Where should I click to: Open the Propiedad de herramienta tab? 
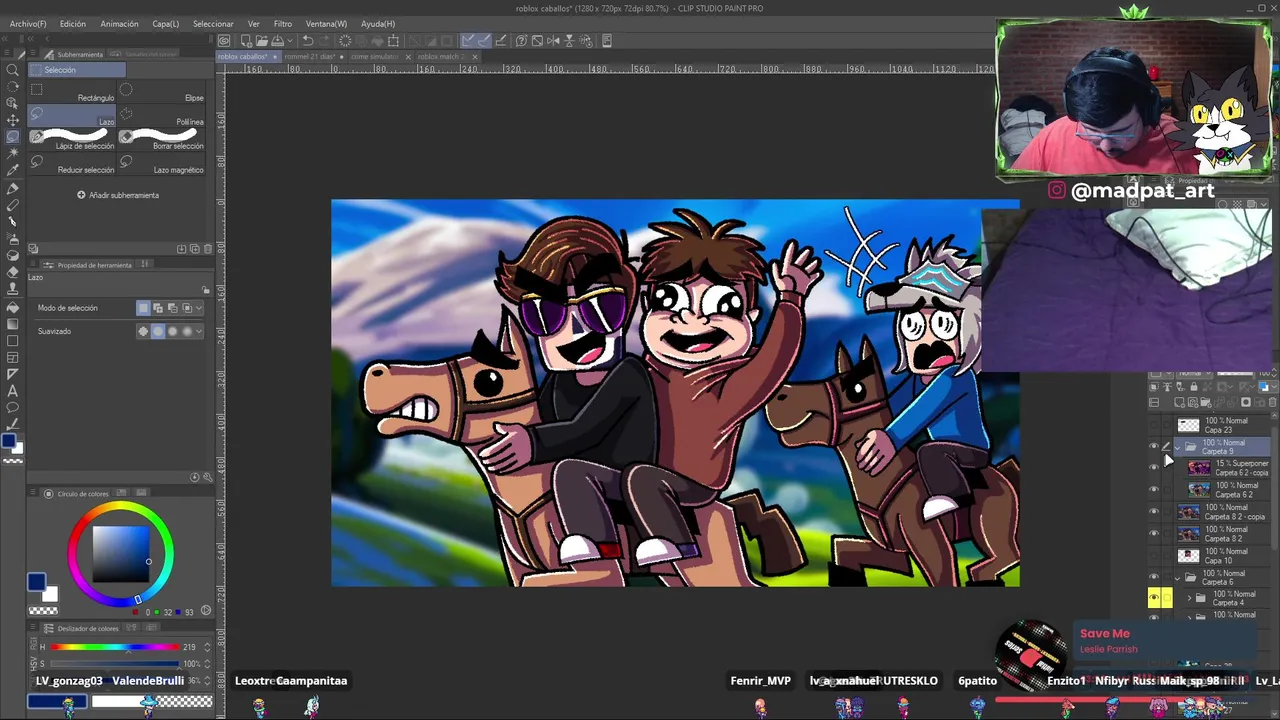(x=90, y=265)
